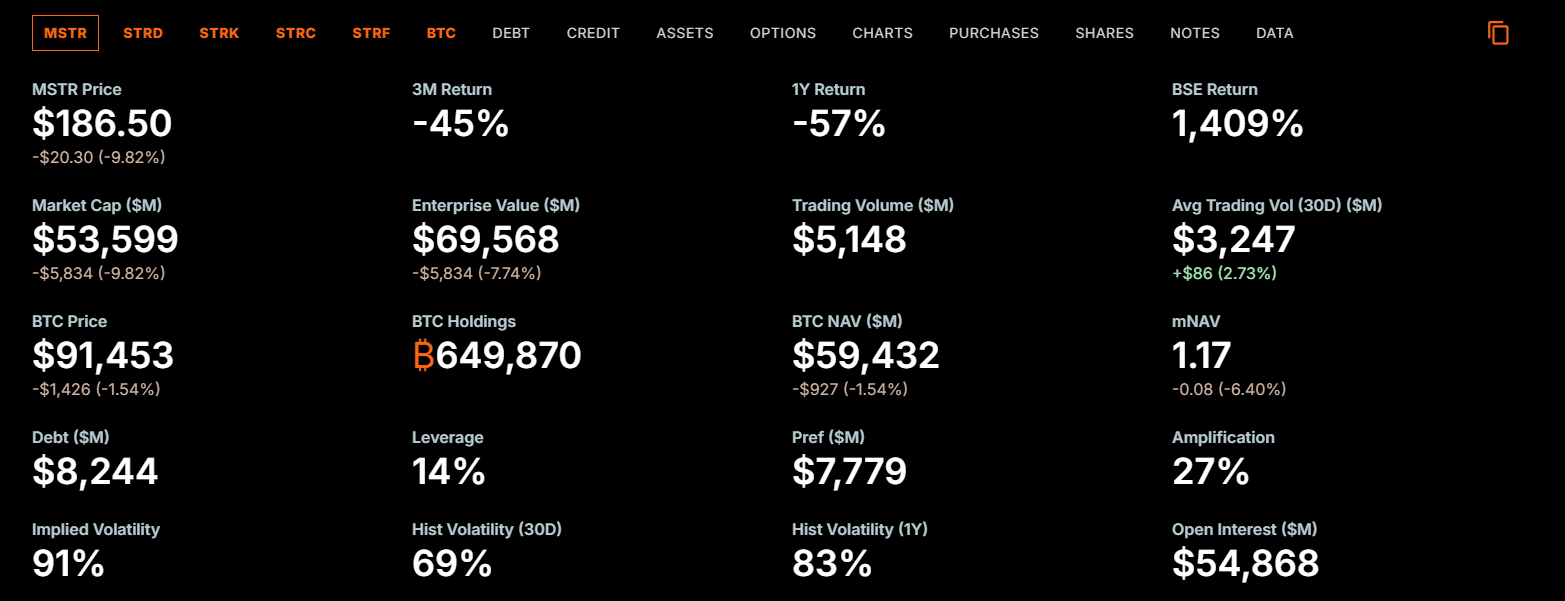Open the OPTIONS tab
Screen dimensions: 1565x601
pyautogui.click(x=783, y=33)
